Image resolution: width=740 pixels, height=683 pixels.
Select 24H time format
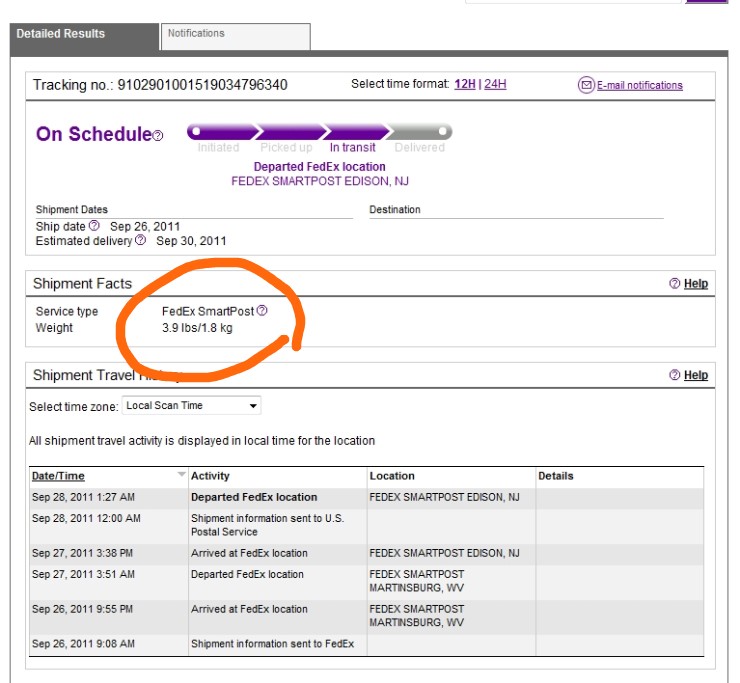point(495,84)
